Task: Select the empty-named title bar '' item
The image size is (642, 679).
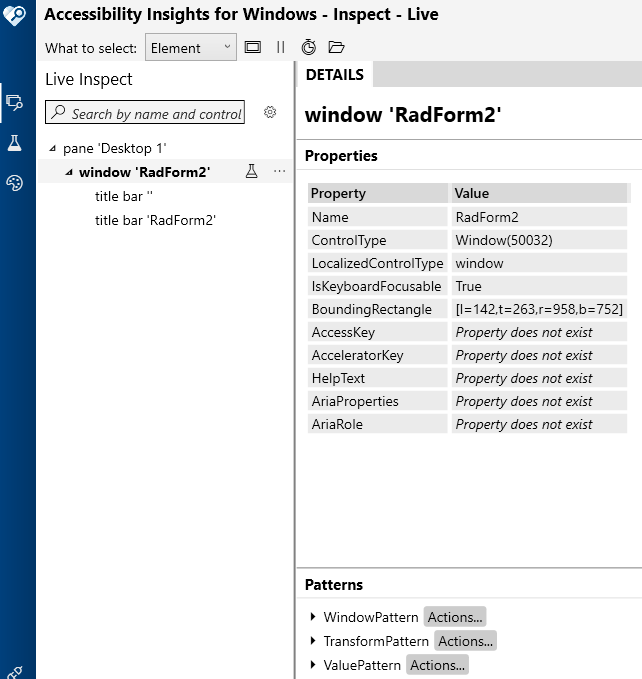Action: 124,196
